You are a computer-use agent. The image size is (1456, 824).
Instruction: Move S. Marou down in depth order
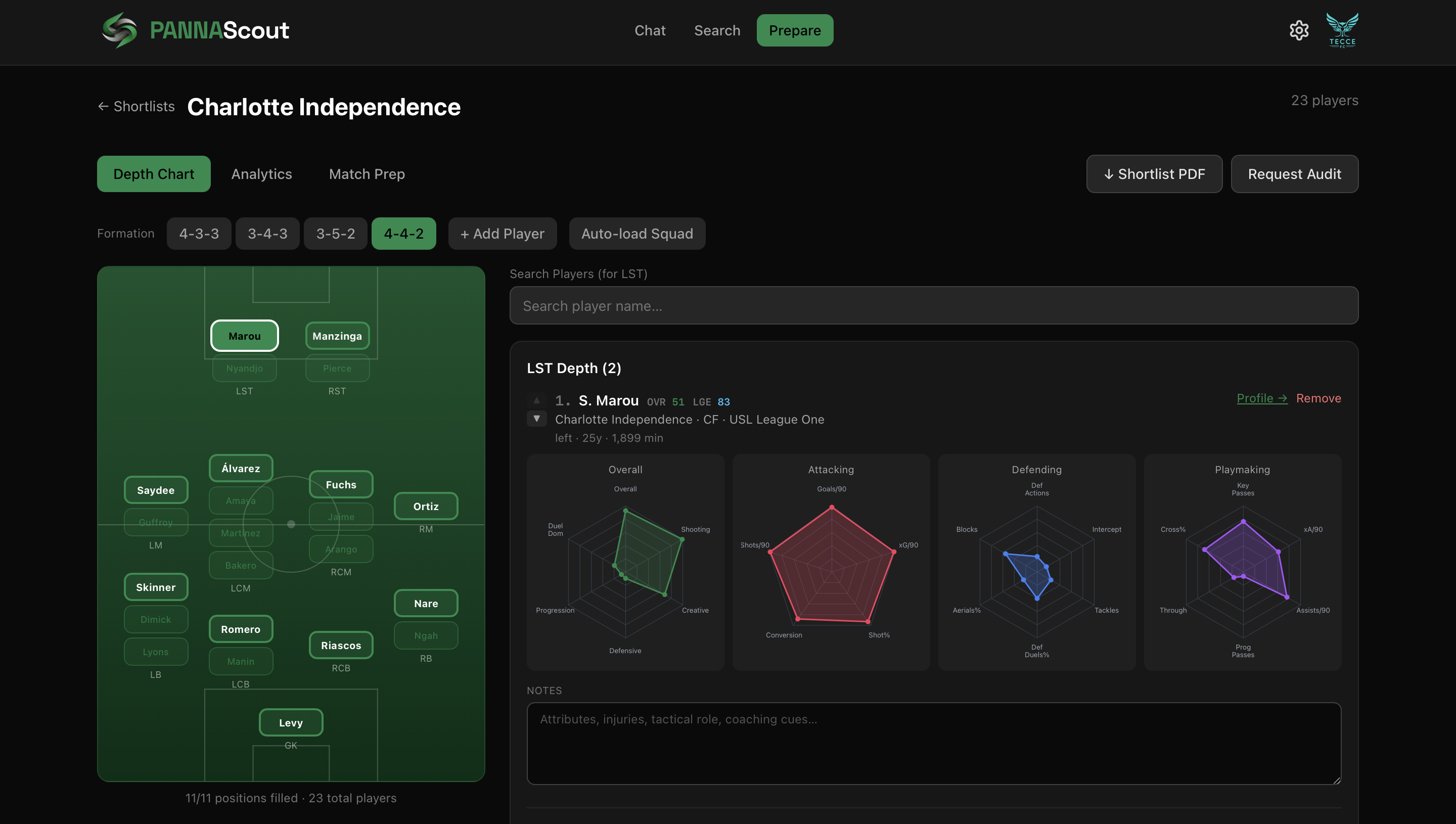coord(536,419)
